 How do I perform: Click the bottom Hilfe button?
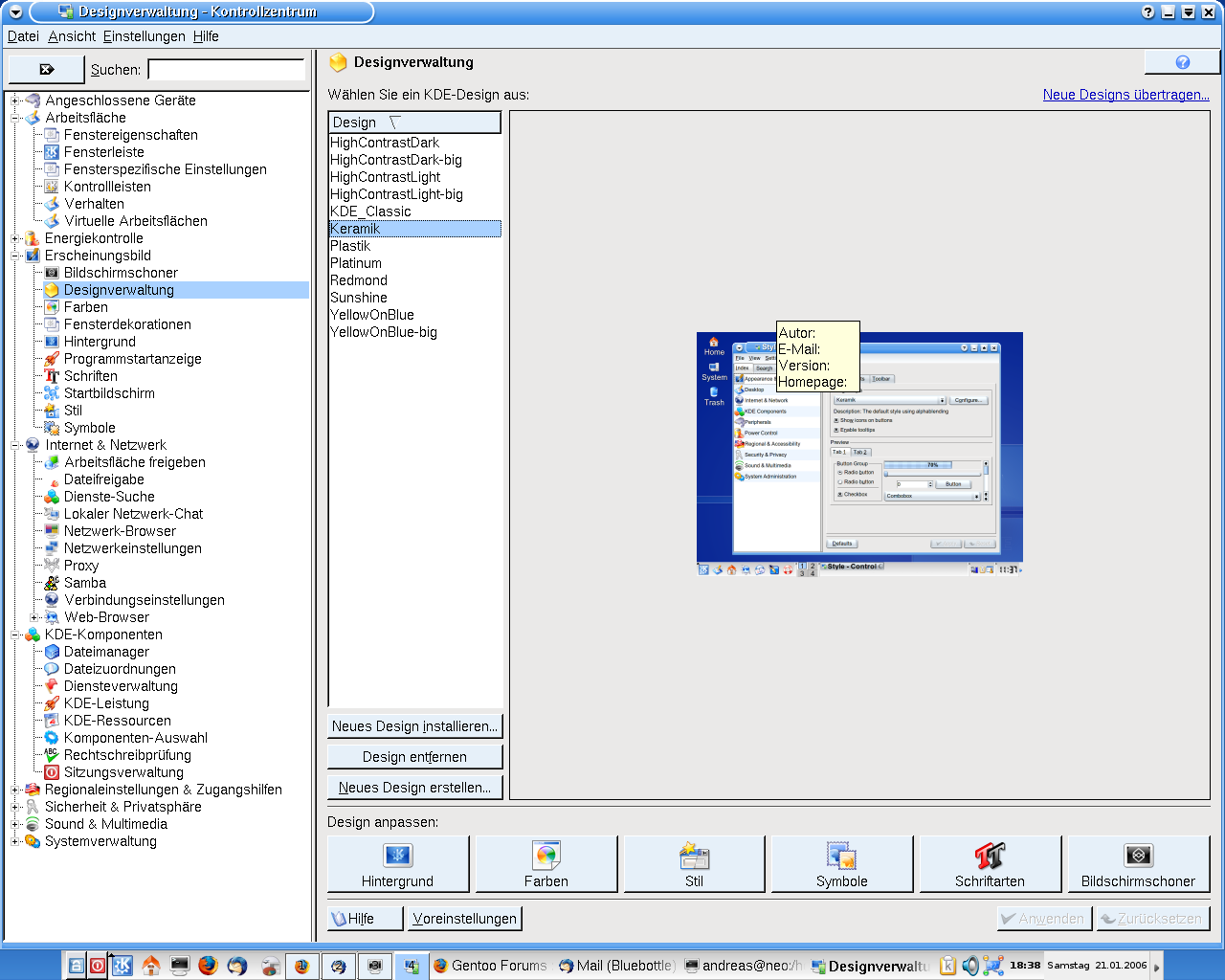tap(366, 919)
